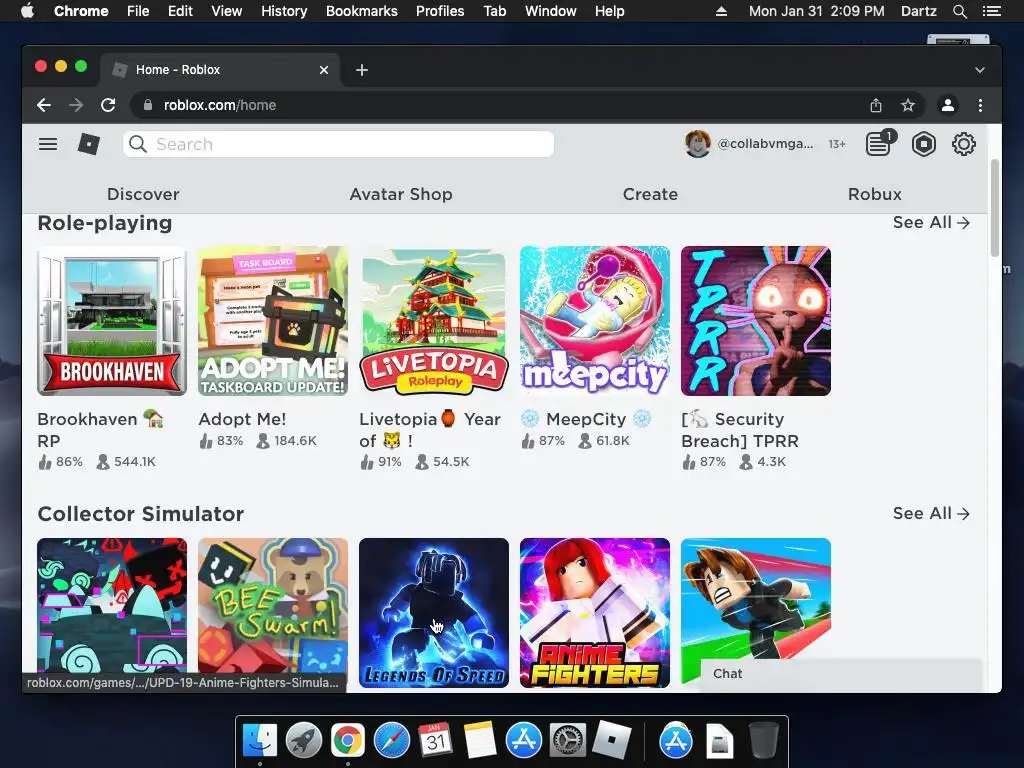View site info via the padlock icon
Image resolution: width=1024 pixels, height=768 pixels.
[148, 105]
